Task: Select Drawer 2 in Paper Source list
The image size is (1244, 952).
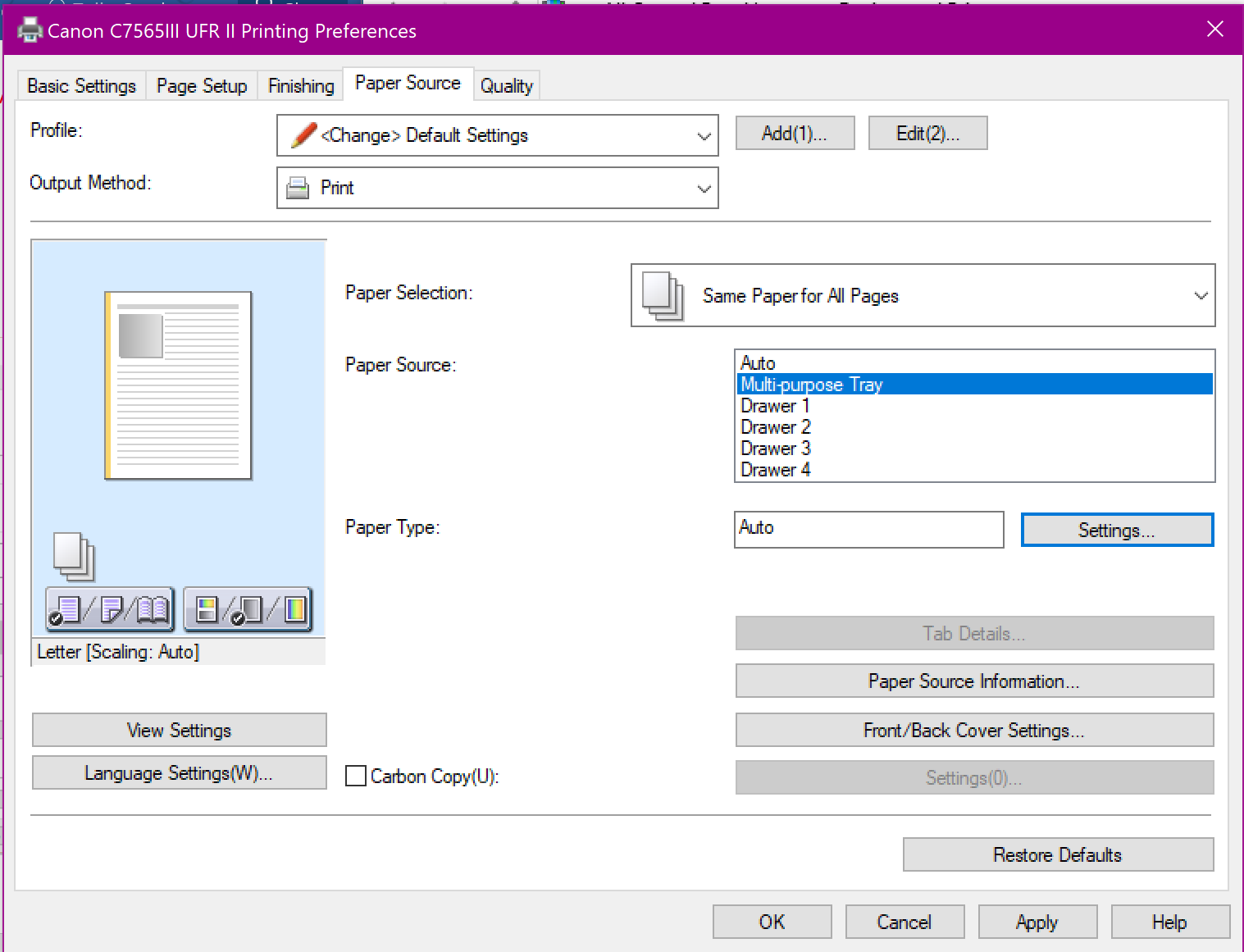Action: (x=974, y=426)
